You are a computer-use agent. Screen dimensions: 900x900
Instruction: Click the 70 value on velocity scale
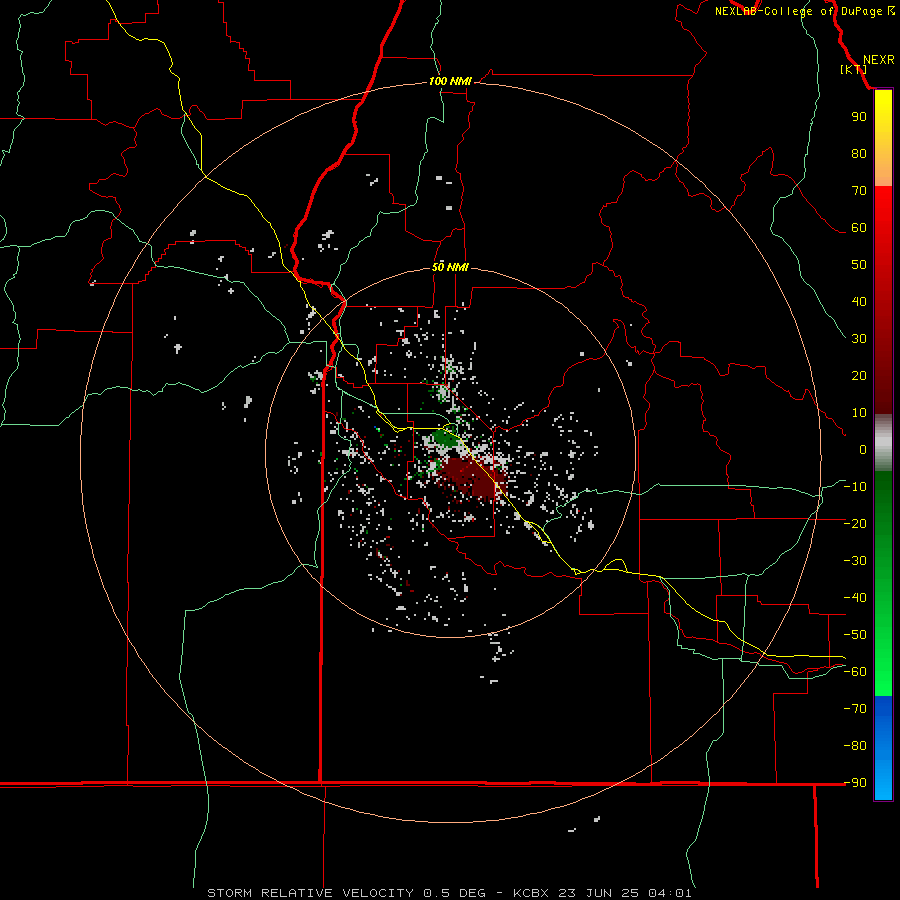pyautogui.click(x=859, y=191)
